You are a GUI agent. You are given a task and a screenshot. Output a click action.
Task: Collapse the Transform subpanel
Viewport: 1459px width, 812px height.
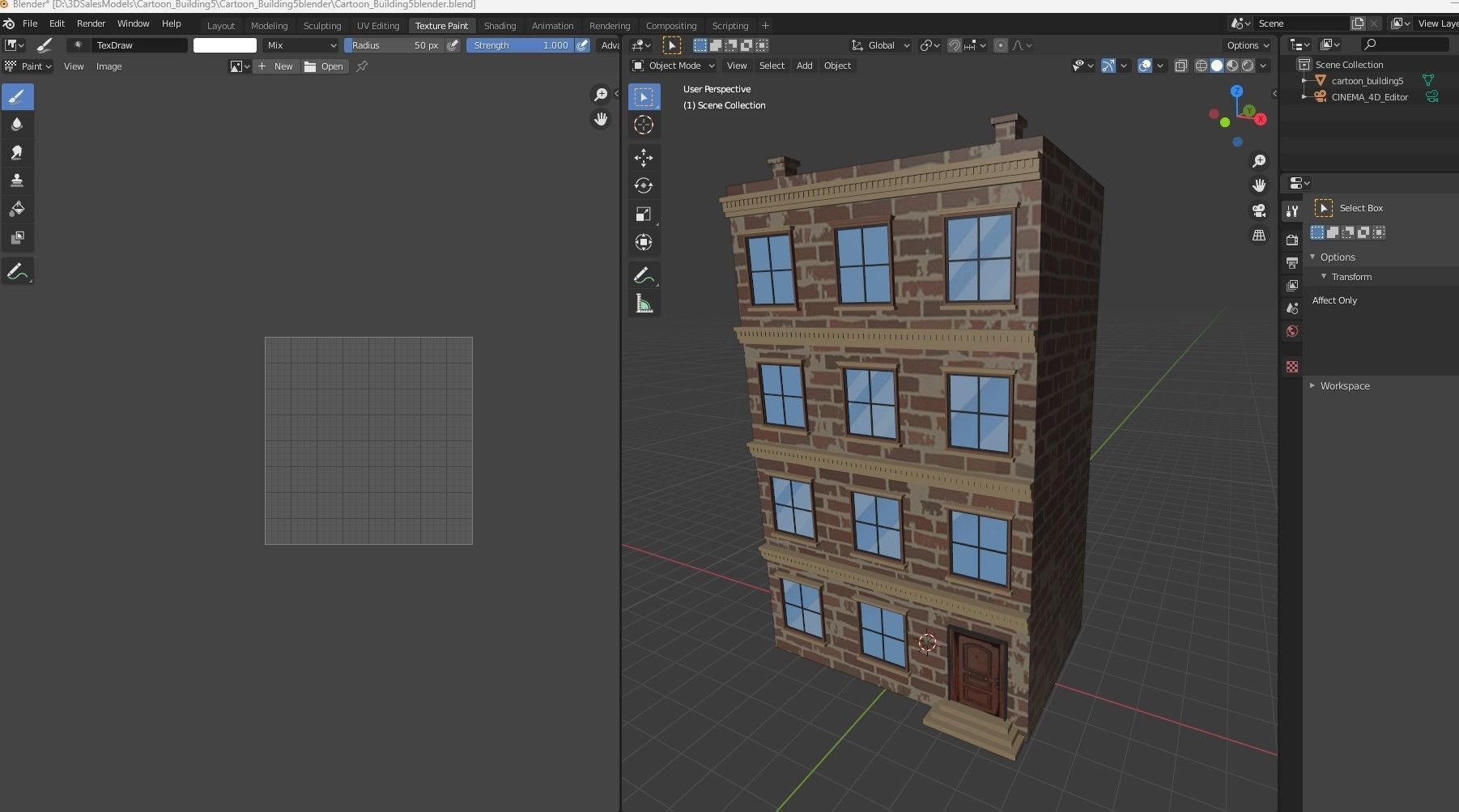tap(1324, 277)
